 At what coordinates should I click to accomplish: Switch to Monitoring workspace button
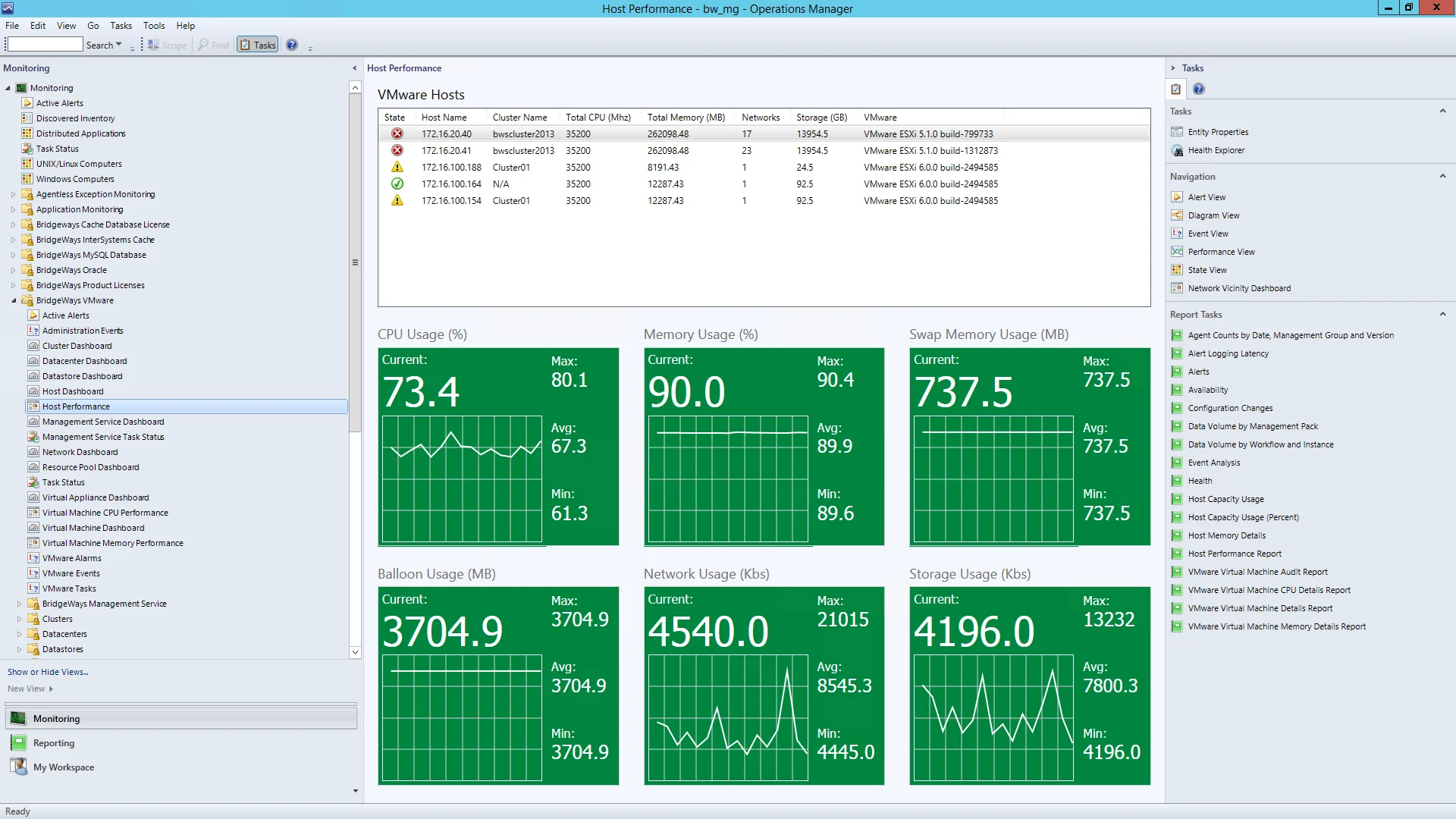pos(181,718)
